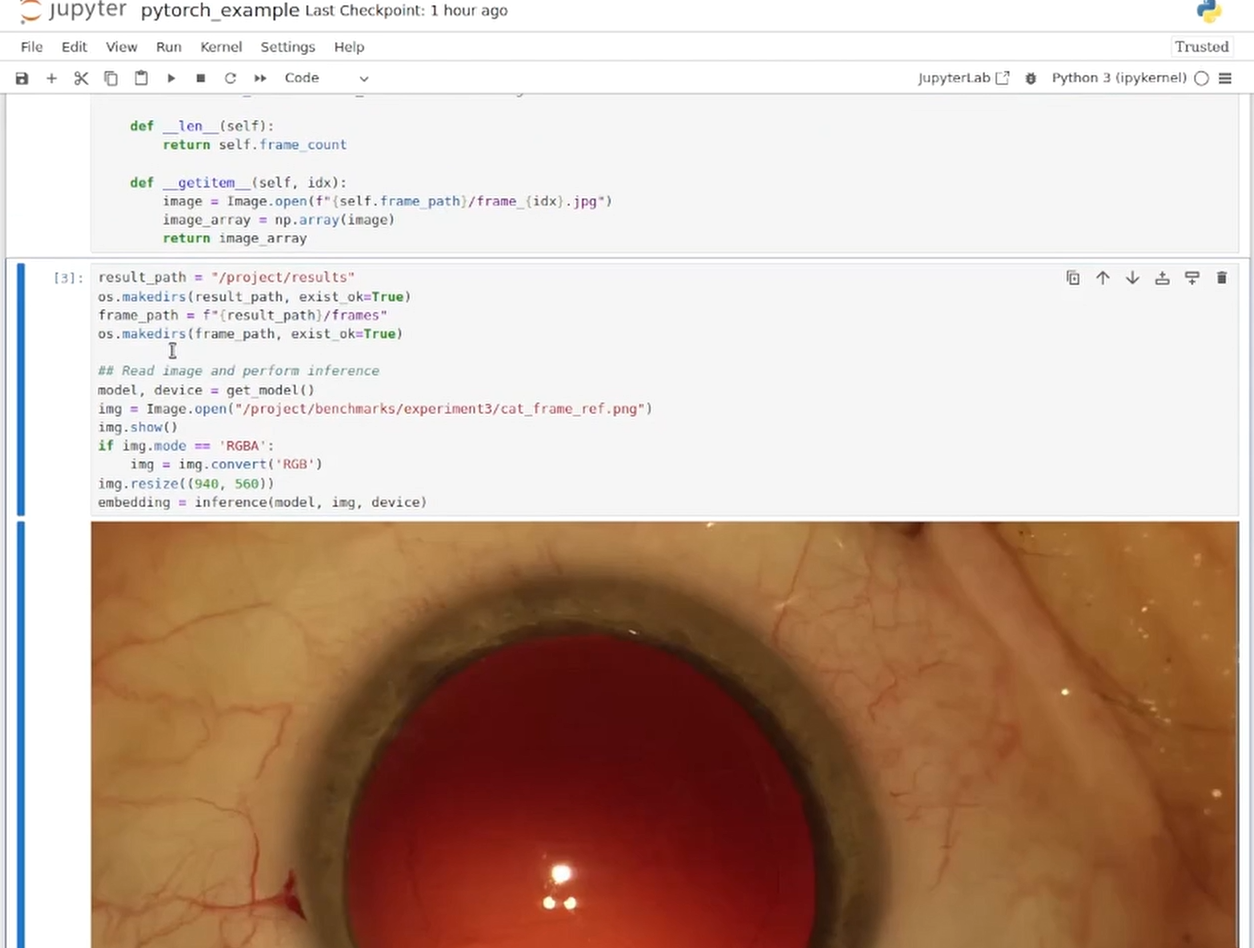Save the notebook using the floppy disk icon
This screenshot has width=1254, height=948.
22,78
